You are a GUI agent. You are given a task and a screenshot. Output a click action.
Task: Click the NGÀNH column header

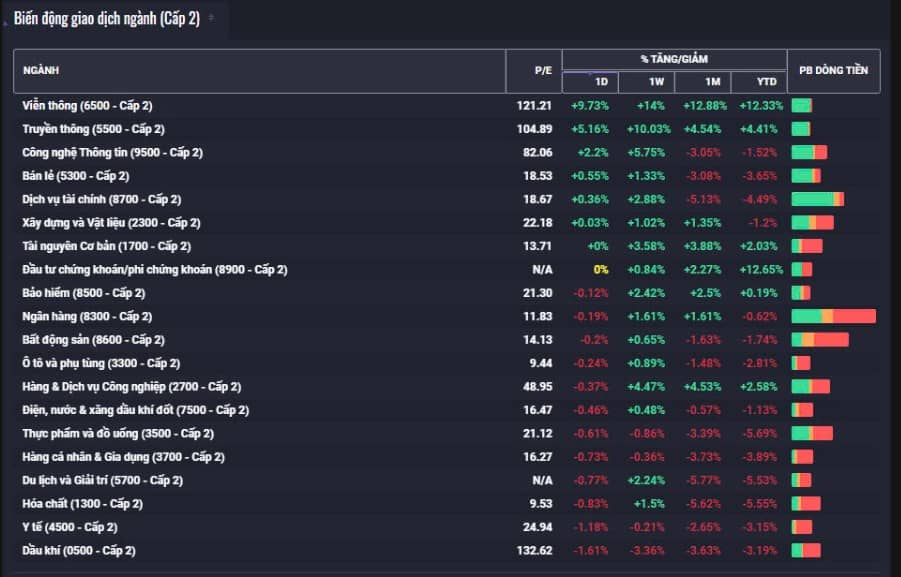(x=260, y=71)
